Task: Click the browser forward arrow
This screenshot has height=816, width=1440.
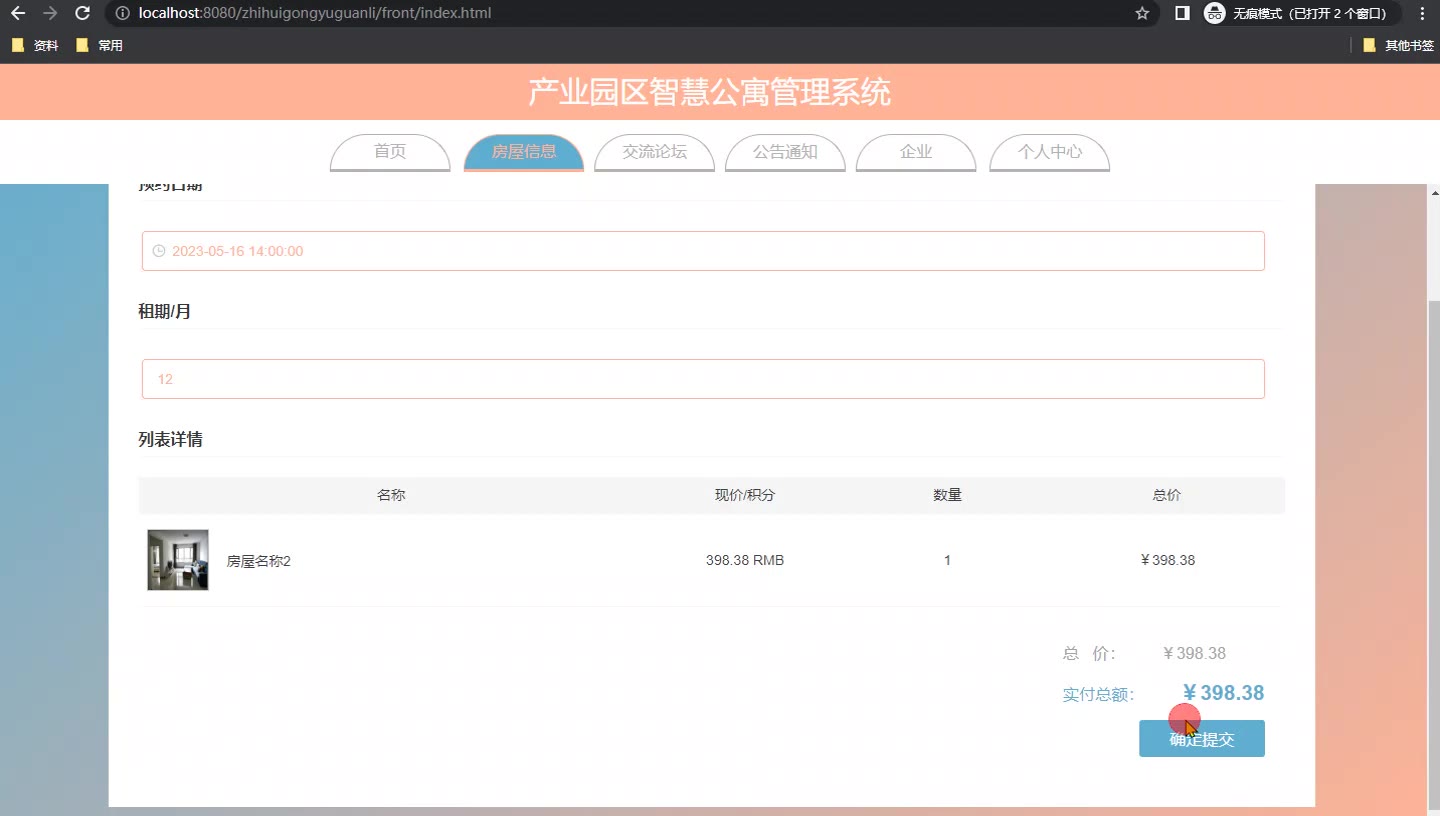Action: coord(50,14)
